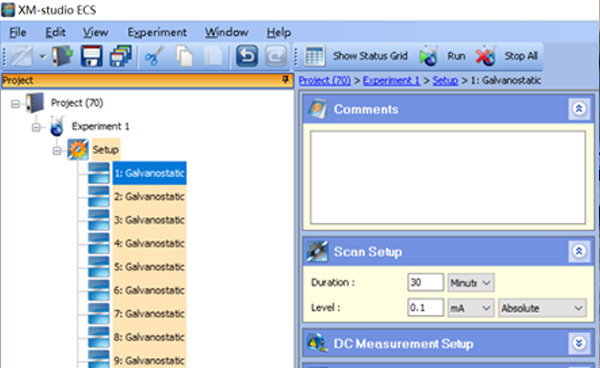Collapse the Project (70) tree node
Image resolution: width=600 pixels, height=368 pixels.
click(15, 103)
